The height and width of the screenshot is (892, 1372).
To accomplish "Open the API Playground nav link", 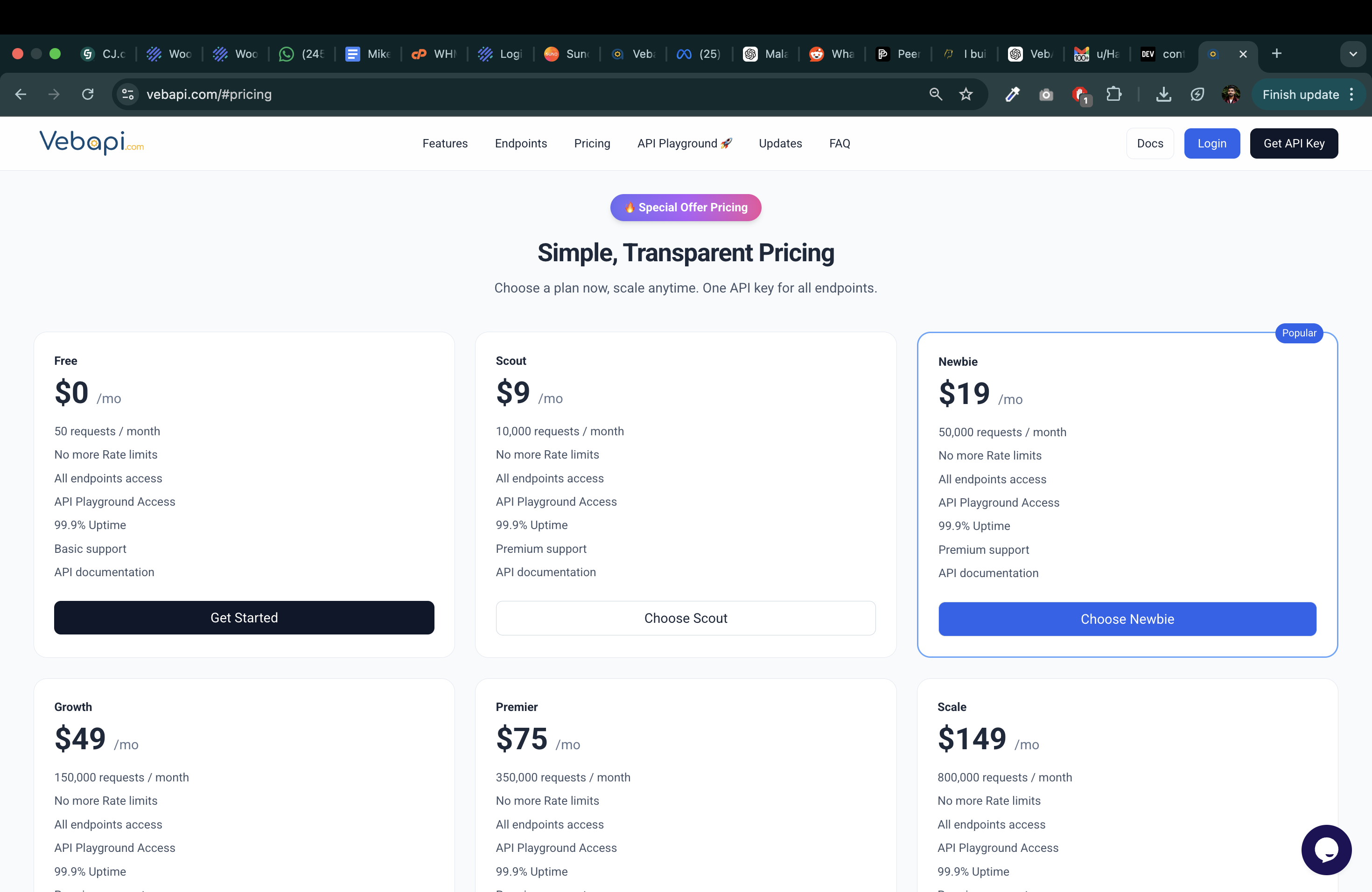I will [x=684, y=144].
